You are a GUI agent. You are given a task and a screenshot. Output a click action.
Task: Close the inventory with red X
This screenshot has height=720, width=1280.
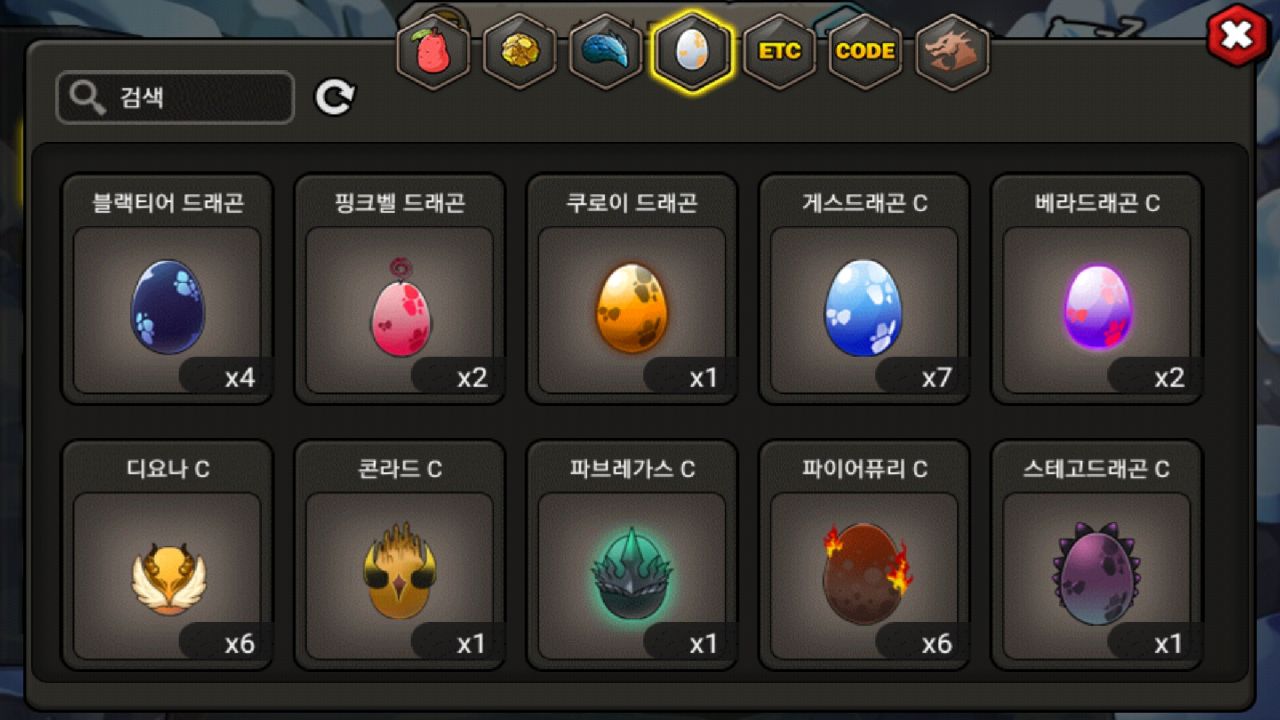[x=1237, y=36]
